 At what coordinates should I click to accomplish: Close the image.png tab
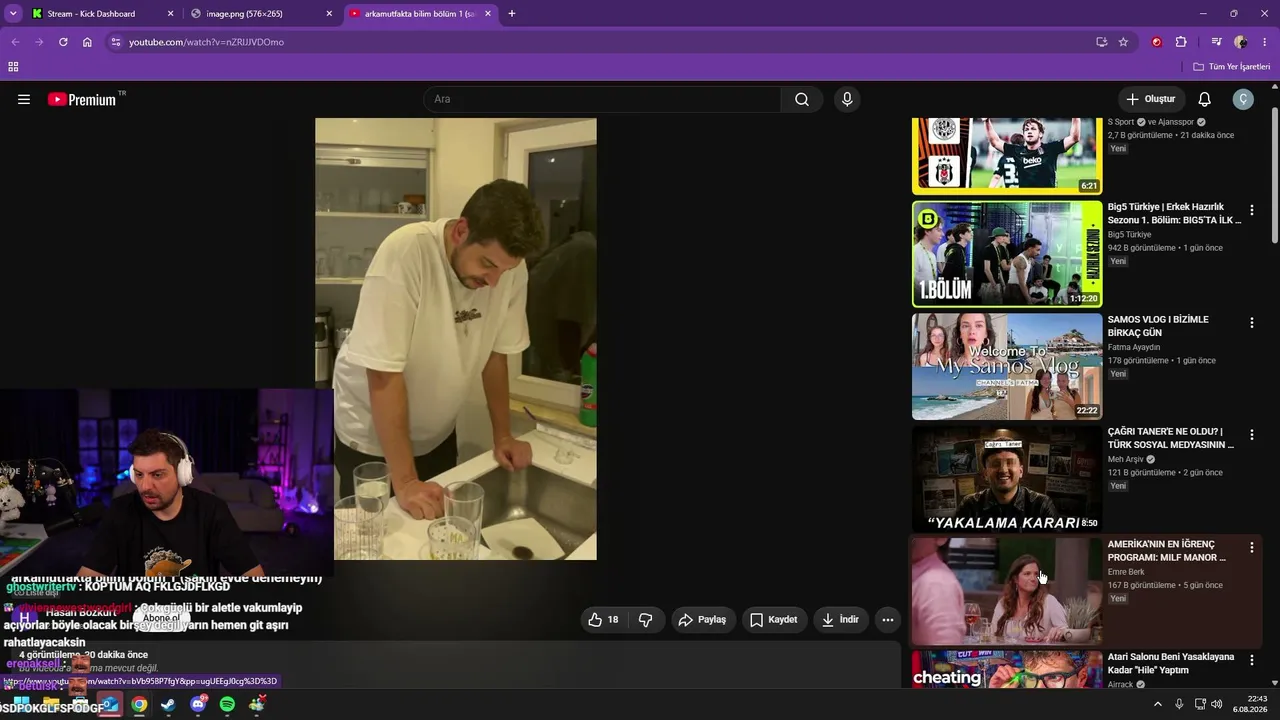(329, 14)
